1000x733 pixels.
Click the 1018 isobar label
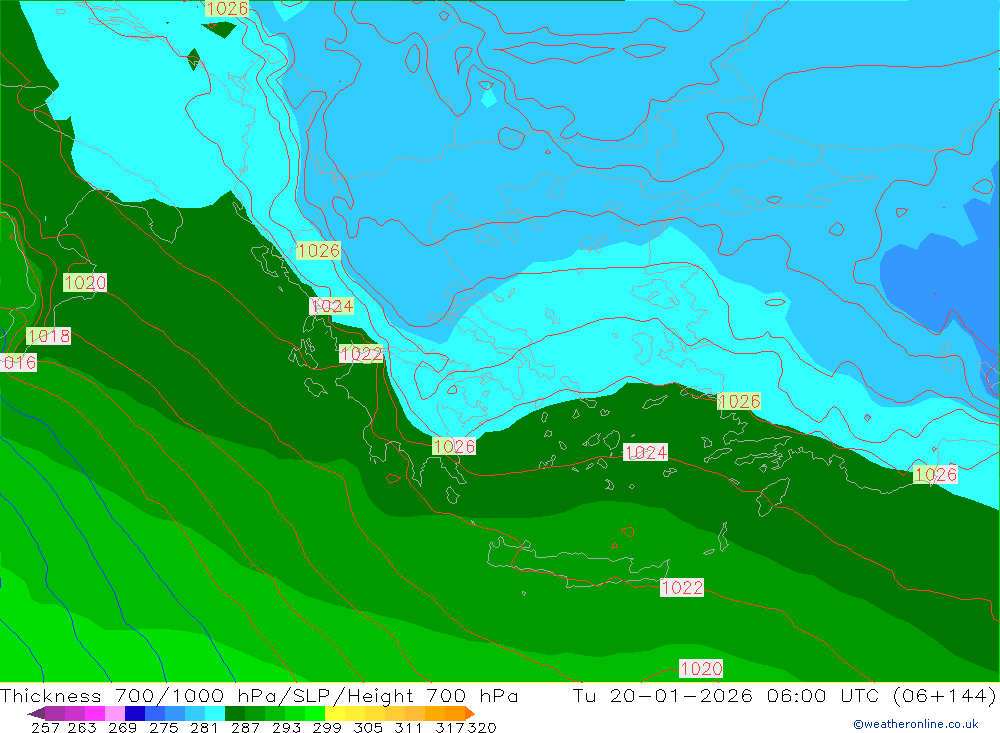[x=48, y=336]
